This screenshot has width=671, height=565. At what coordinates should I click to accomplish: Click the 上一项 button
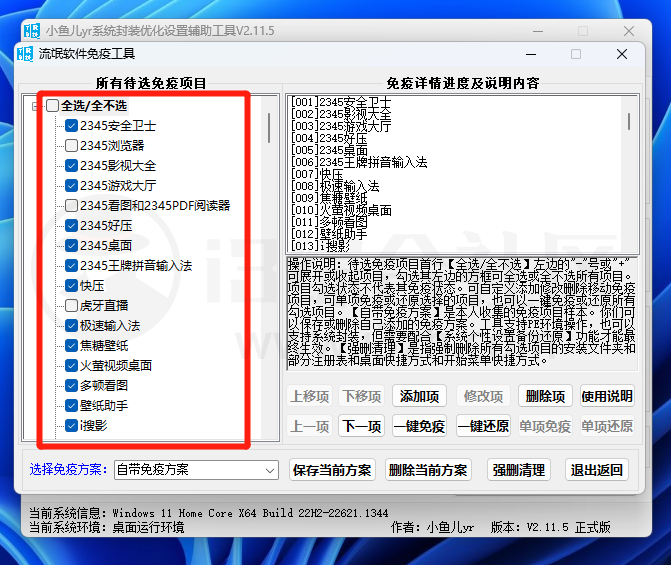310,426
